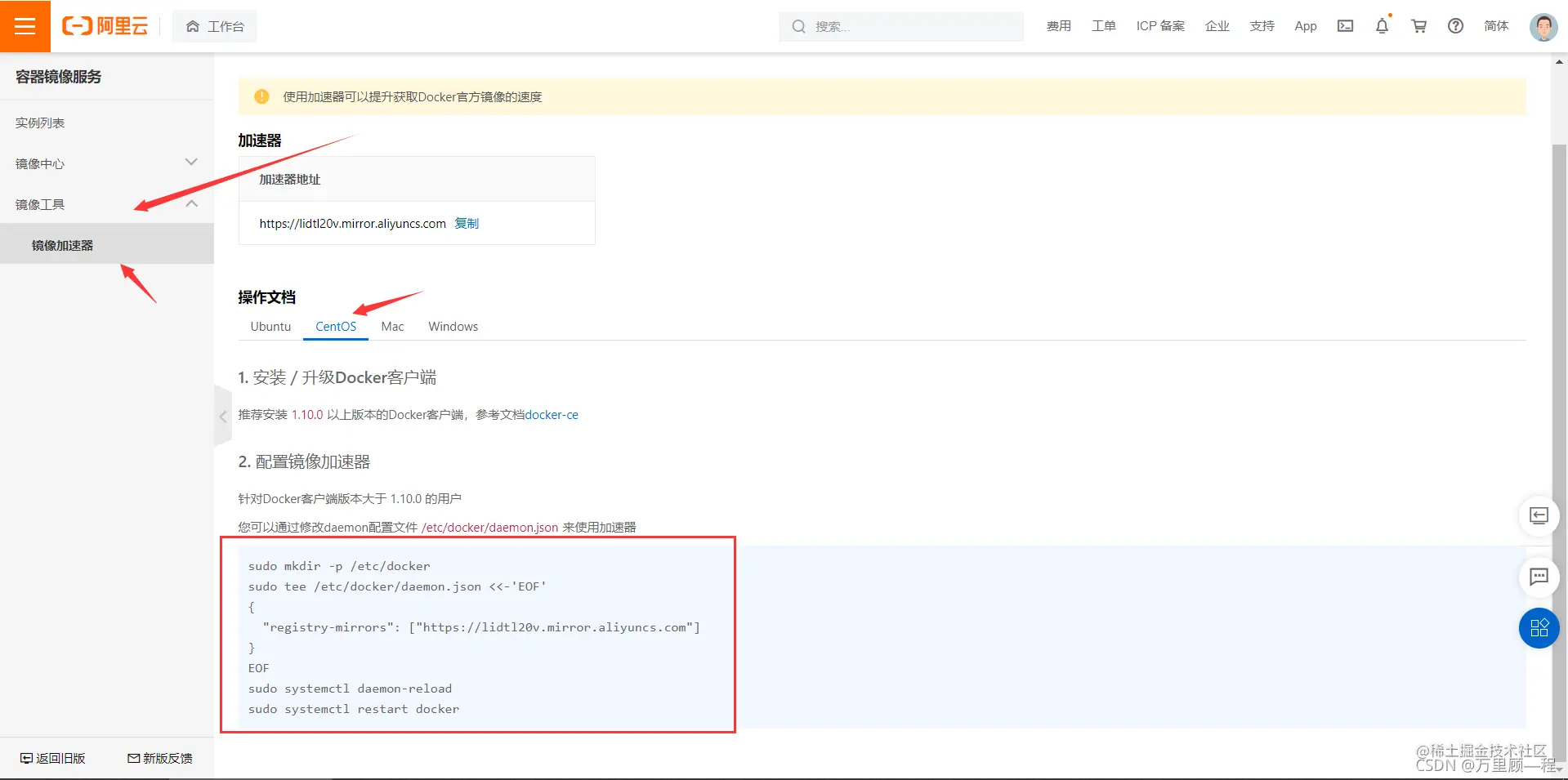Viewport: 1568px width, 780px height.
Task: Click the search magnifier icon
Action: point(798,26)
